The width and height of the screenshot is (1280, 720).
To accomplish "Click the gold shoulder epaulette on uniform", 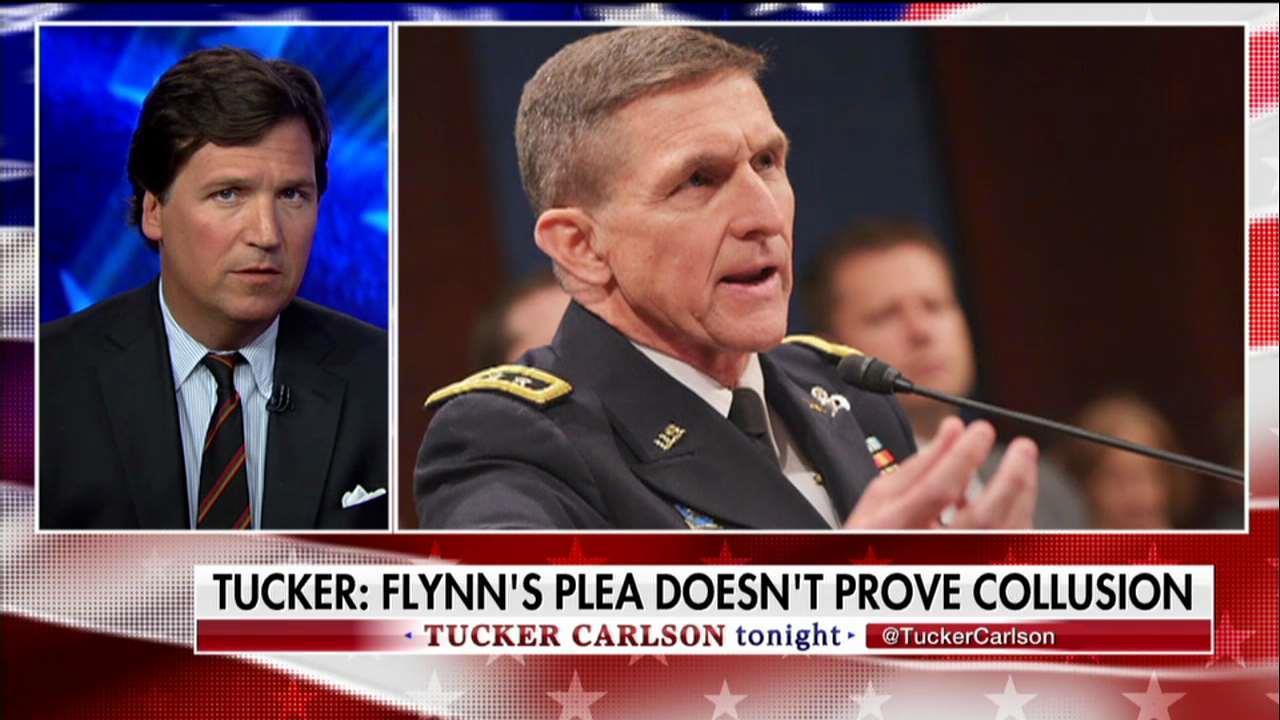I will point(499,385).
